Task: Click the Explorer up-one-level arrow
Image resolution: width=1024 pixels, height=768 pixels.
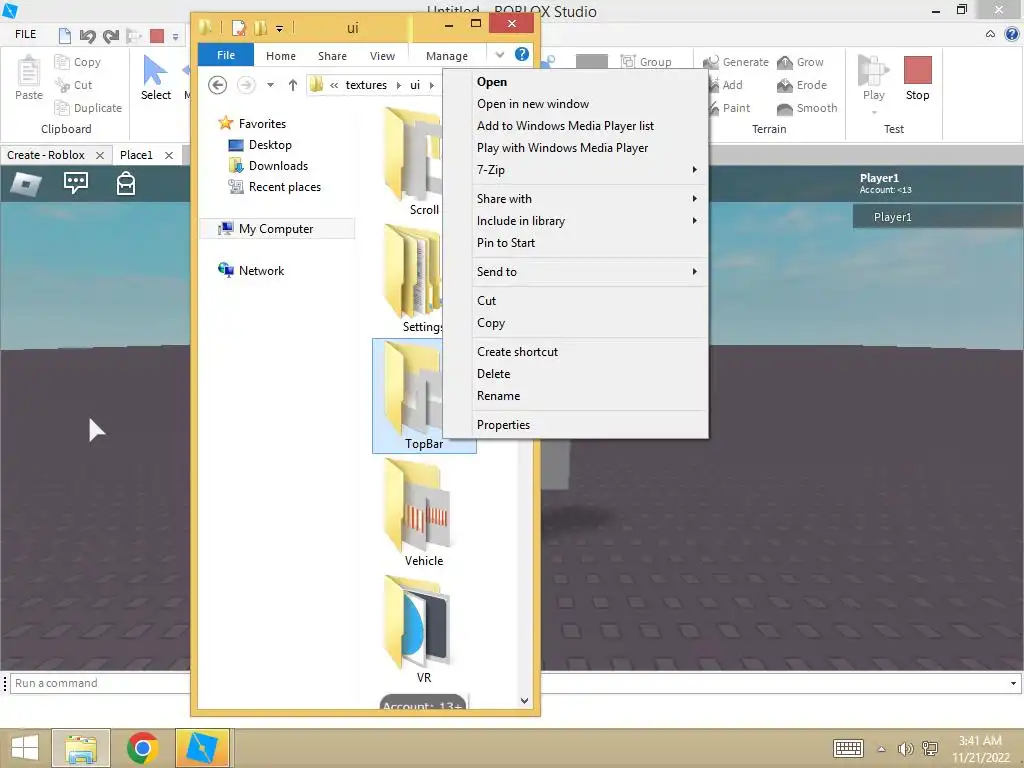Action: click(293, 85)
